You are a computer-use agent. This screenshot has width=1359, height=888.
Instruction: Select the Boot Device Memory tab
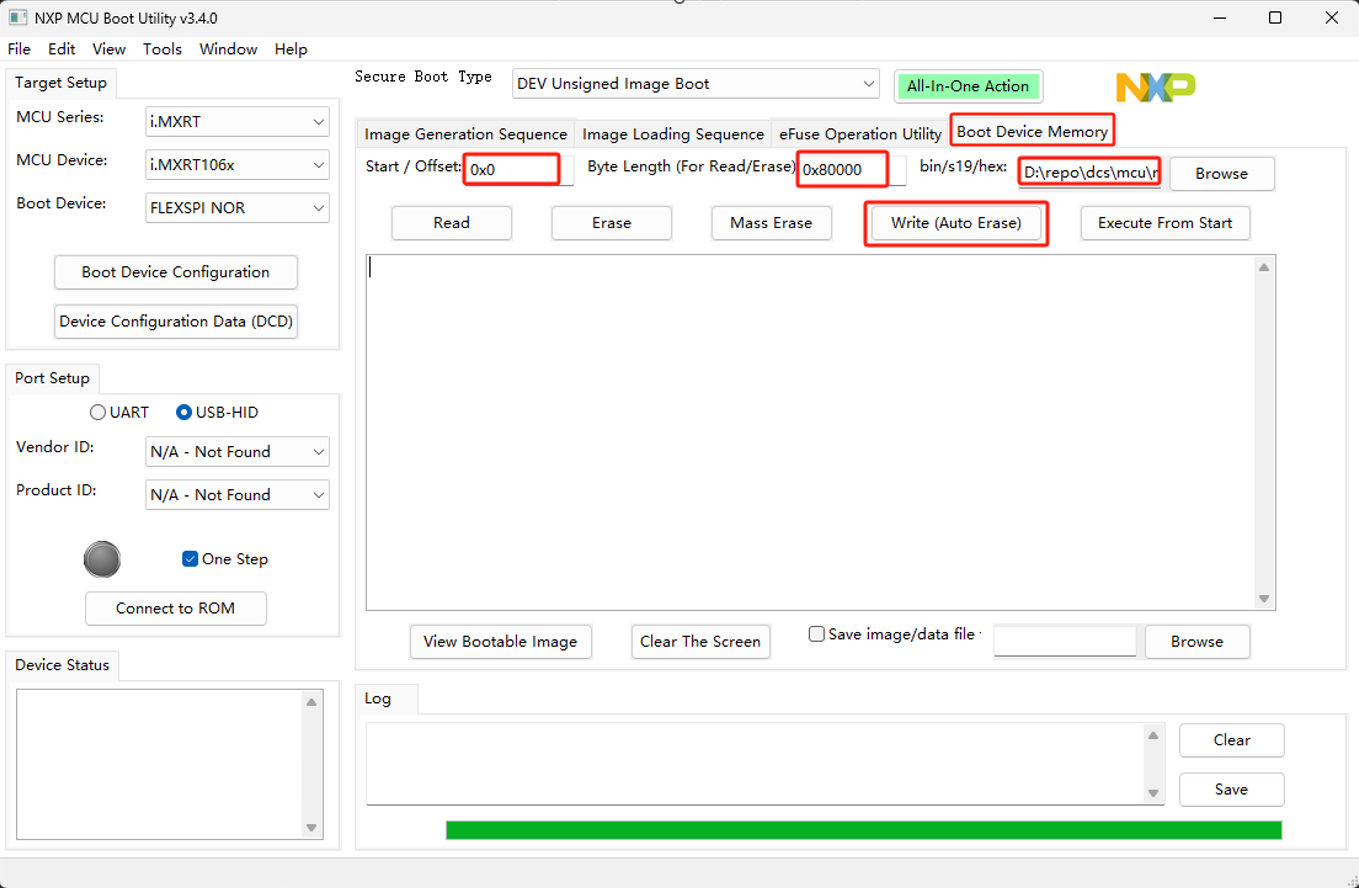1032,131
